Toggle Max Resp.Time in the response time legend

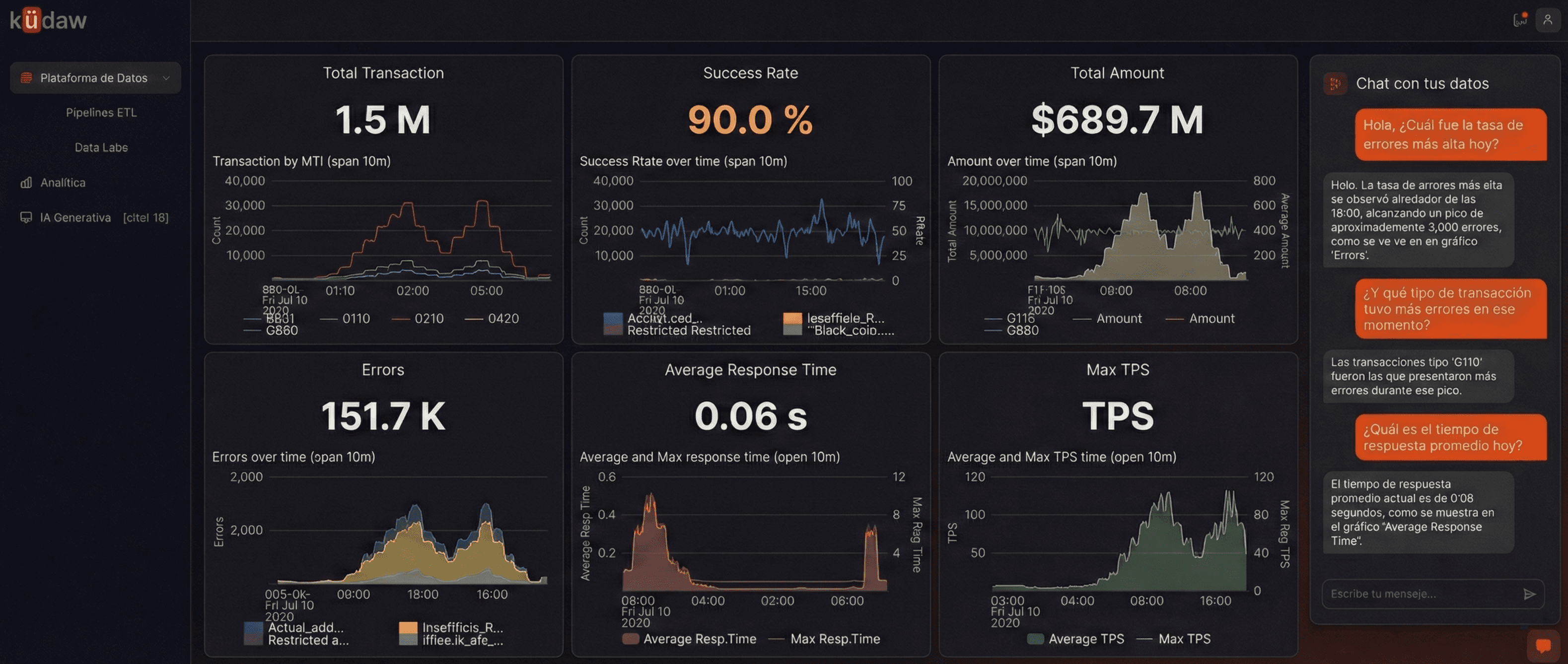pos(835,638)
